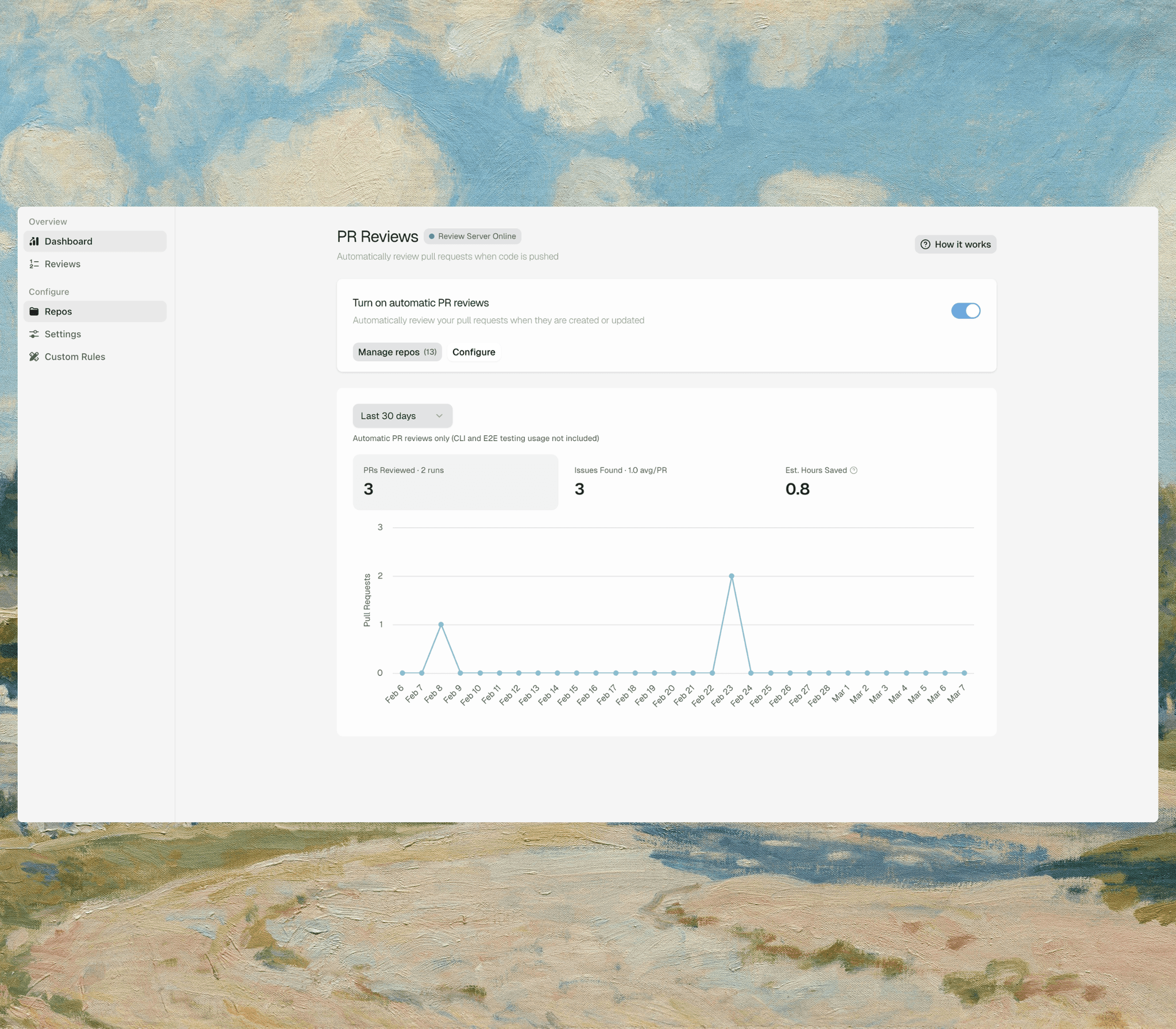This screenshot has width=1176, height=1029.
Task: Click the Repos folder icon
Action: pyautogui.click(x=34, y=311)
